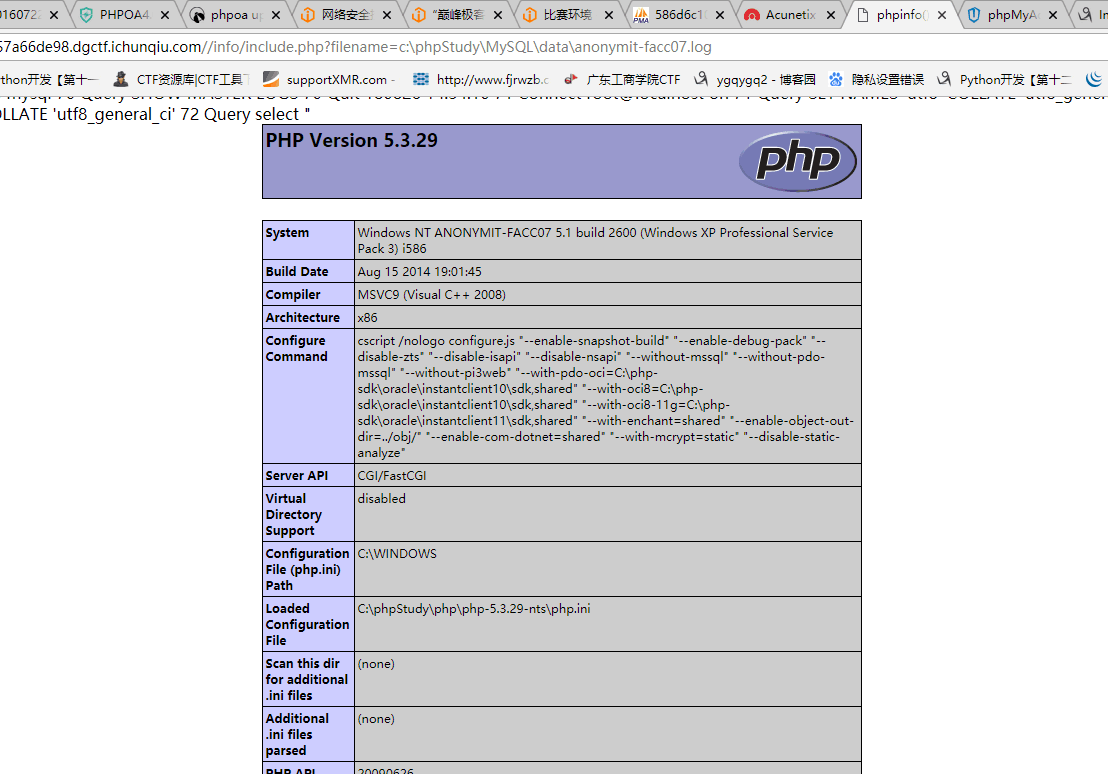This screenshot has width=1108, height=774.
Task: Click the Server API row label
Action: (297, 476)
